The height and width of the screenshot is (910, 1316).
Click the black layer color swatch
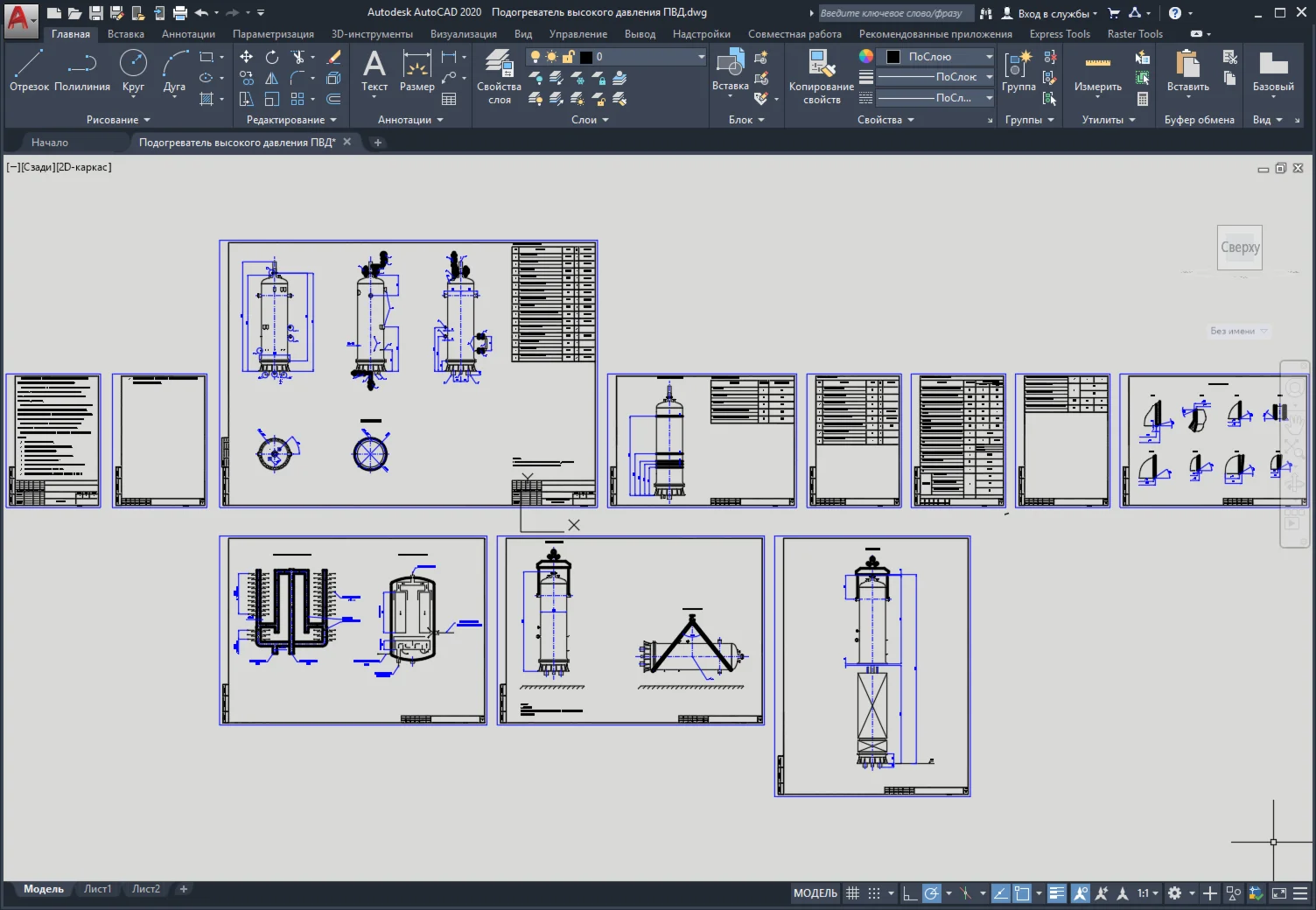pyautogui.click(x=586, y=57)
